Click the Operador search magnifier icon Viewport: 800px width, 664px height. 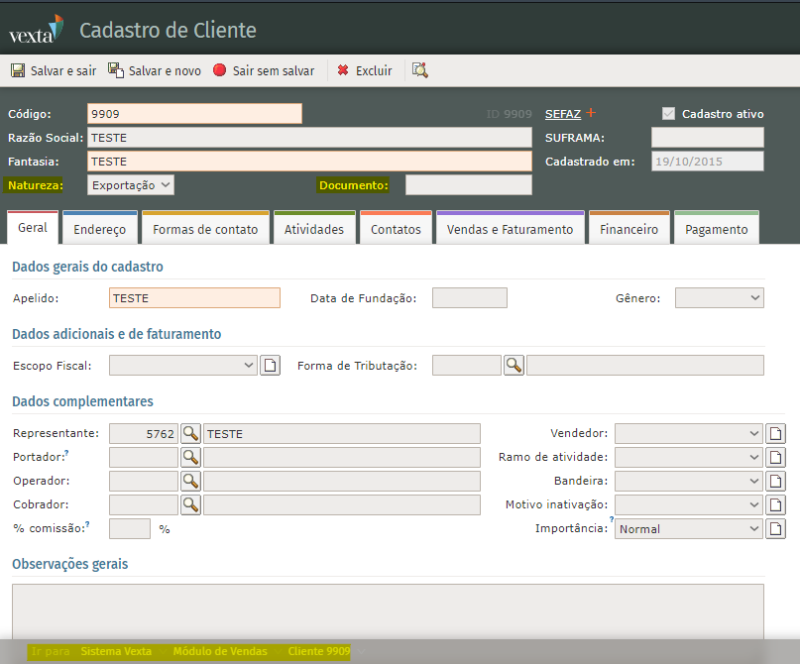pyautogui.click(x=190, y=481)
